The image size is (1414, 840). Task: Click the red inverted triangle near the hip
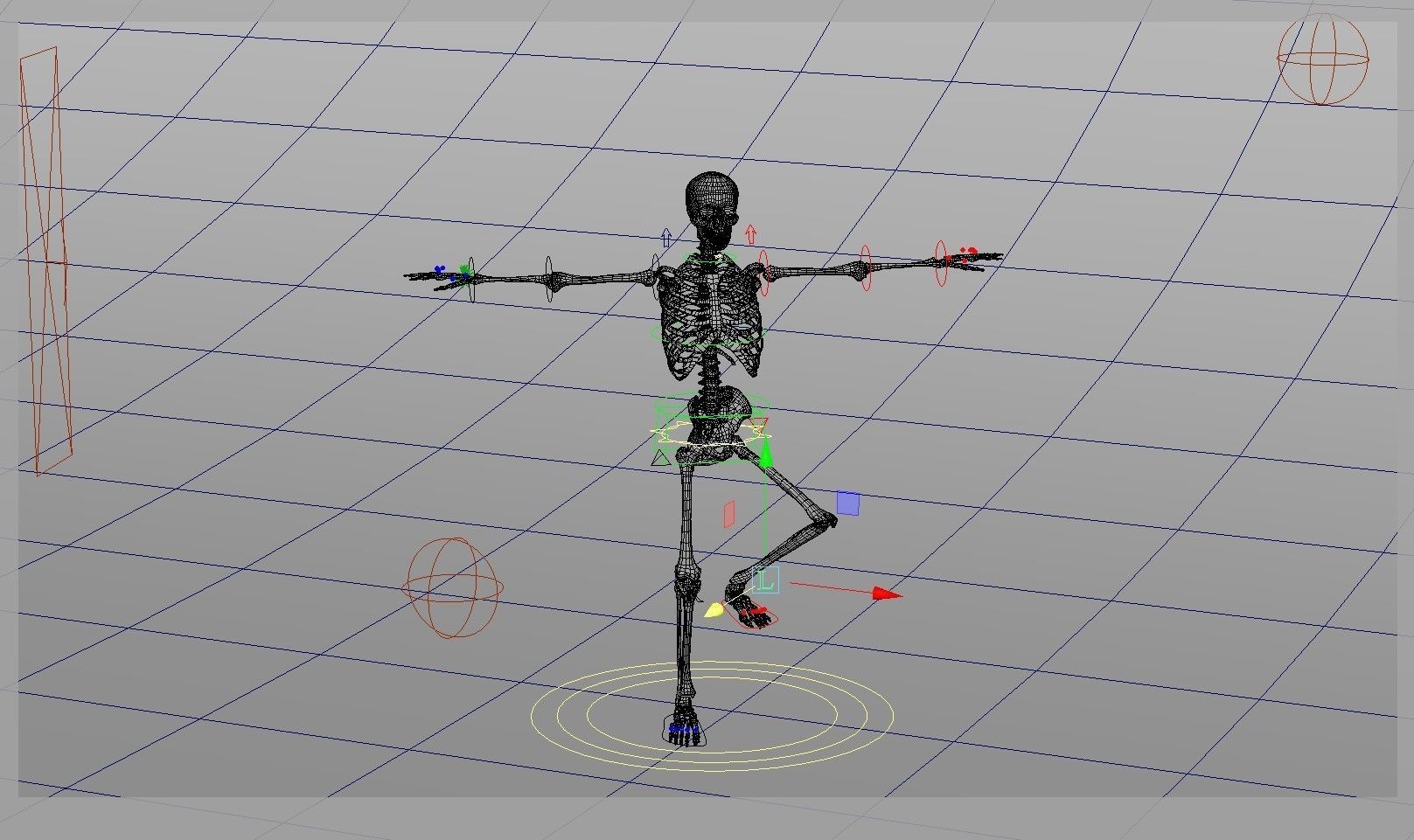758,427
